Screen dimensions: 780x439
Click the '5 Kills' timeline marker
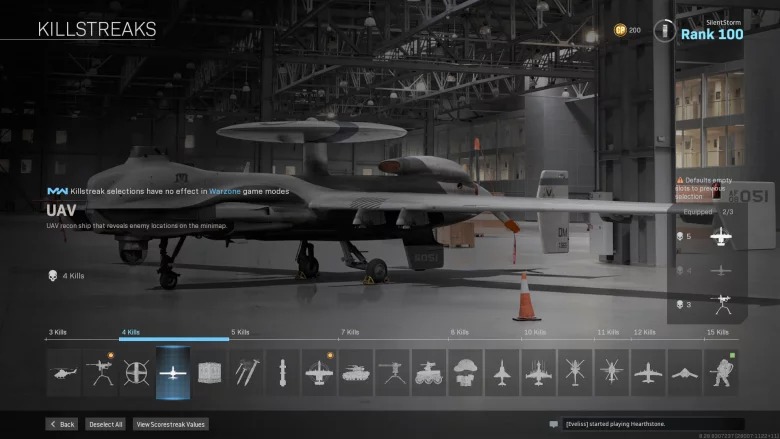[x=240, y=332]
